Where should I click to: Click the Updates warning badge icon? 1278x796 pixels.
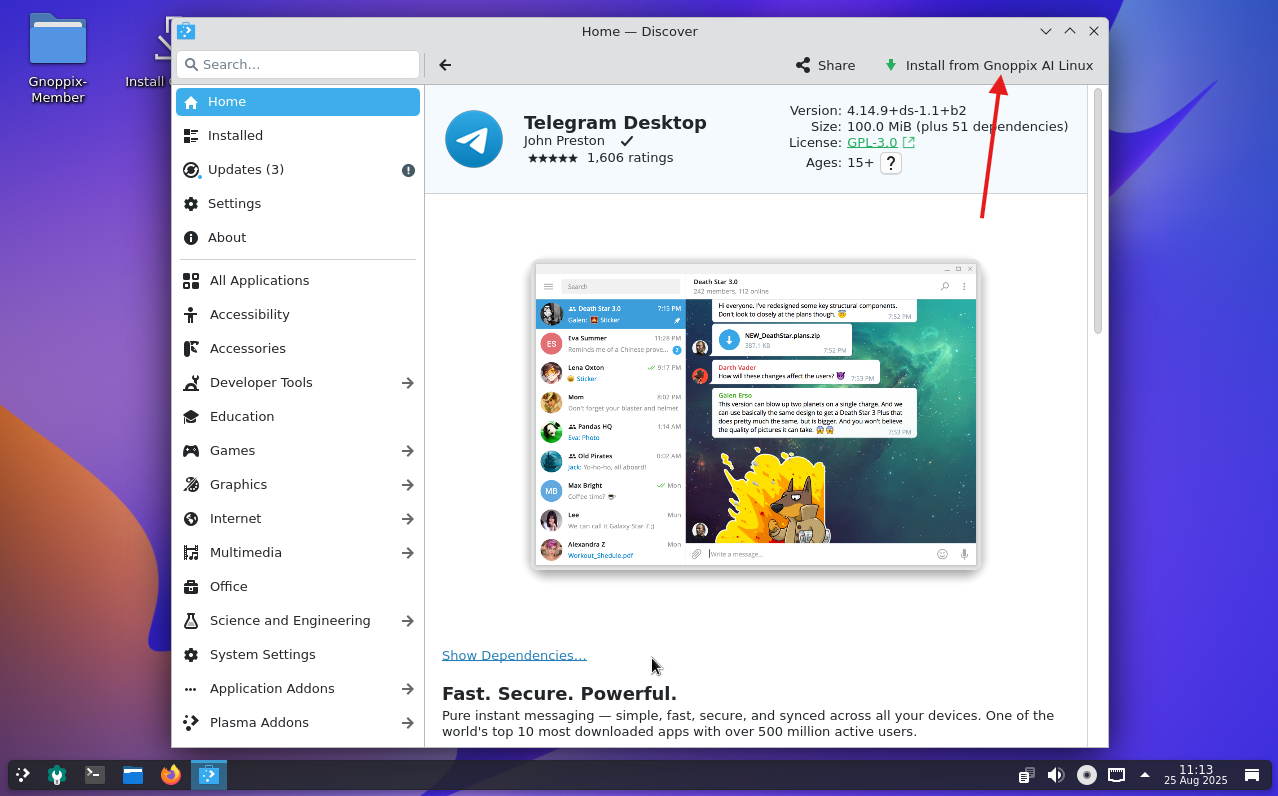pos(408,170)
